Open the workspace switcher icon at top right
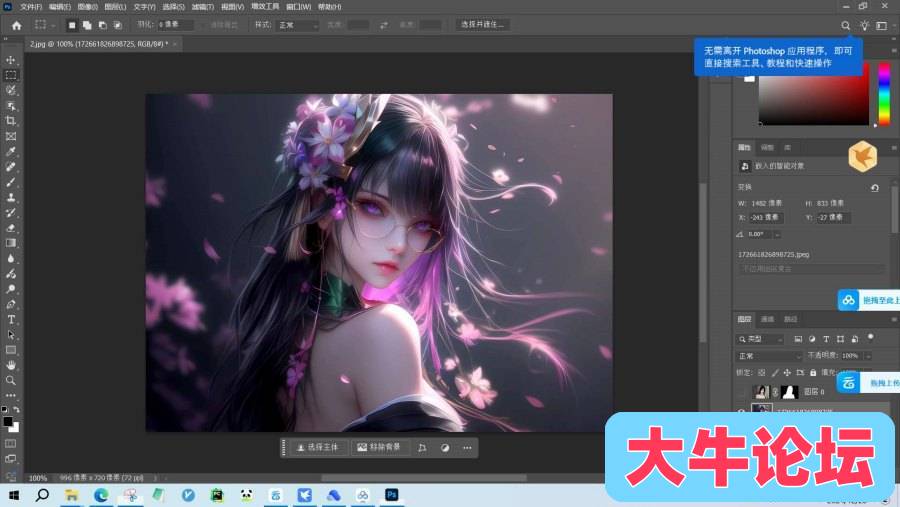The height and width of the screenshot is (507, 900). pyautogui.click(x=882, y=25)
